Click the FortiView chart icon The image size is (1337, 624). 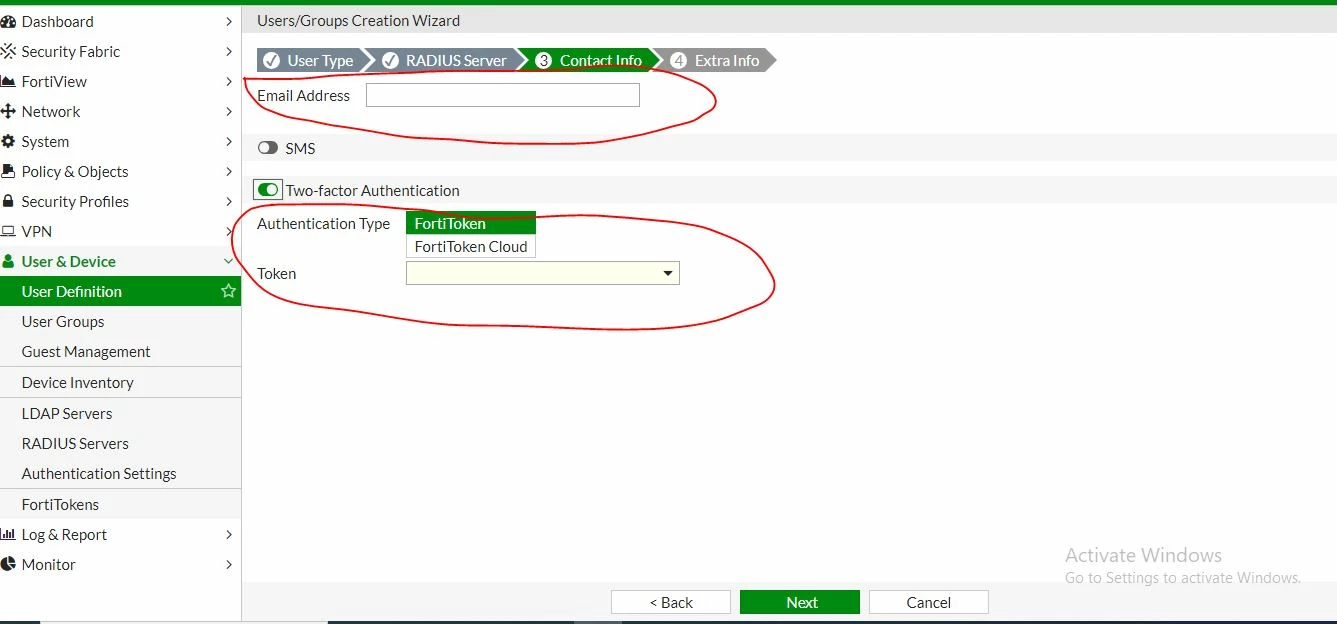point(7,81)
